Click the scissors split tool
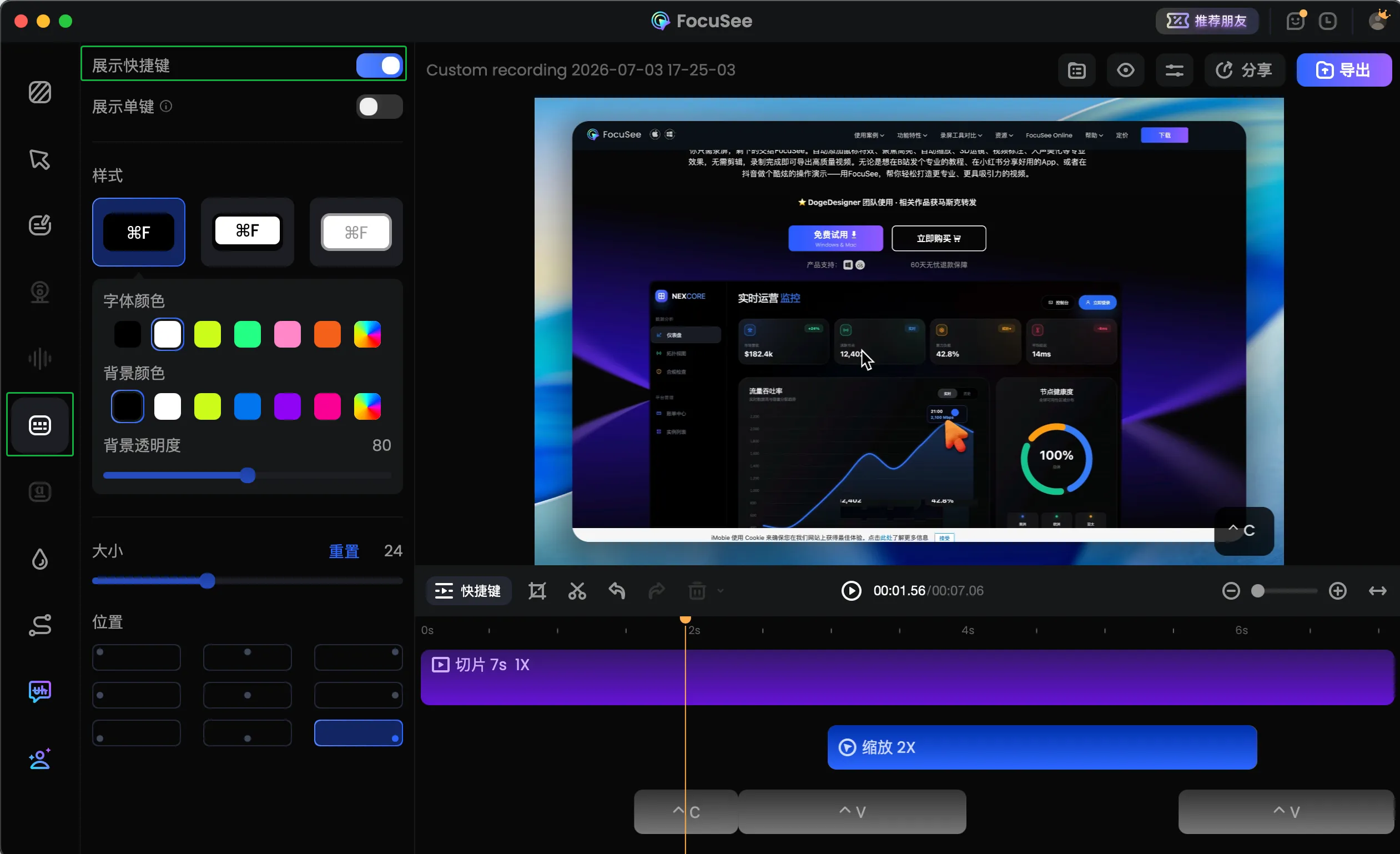 (577, 591)
